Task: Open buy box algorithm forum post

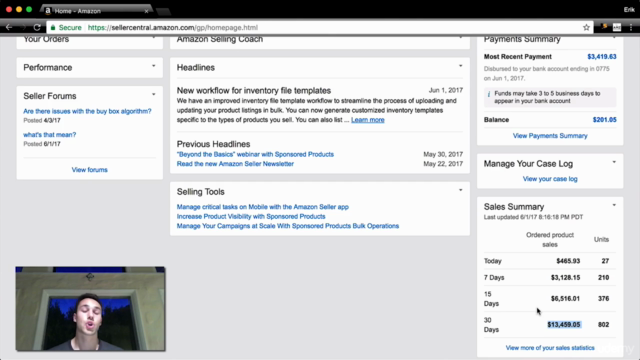Action: point(87,111)
